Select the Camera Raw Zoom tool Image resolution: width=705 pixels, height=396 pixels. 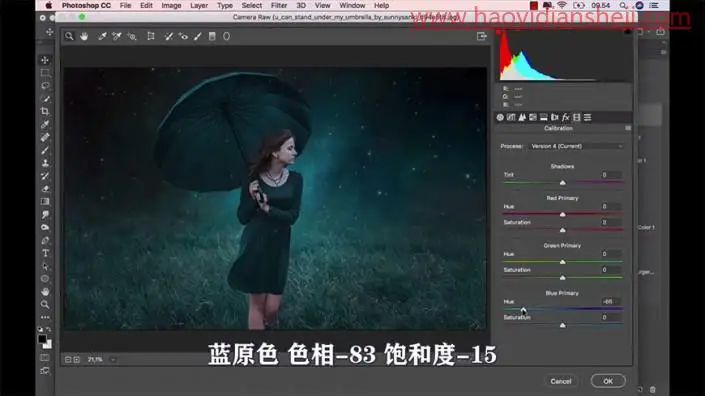click(69, 36)
